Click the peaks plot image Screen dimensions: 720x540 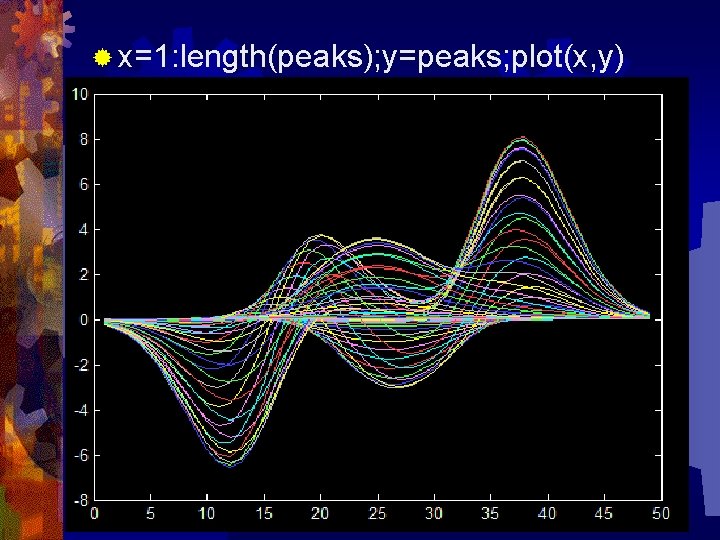click(x=376, y=305)
